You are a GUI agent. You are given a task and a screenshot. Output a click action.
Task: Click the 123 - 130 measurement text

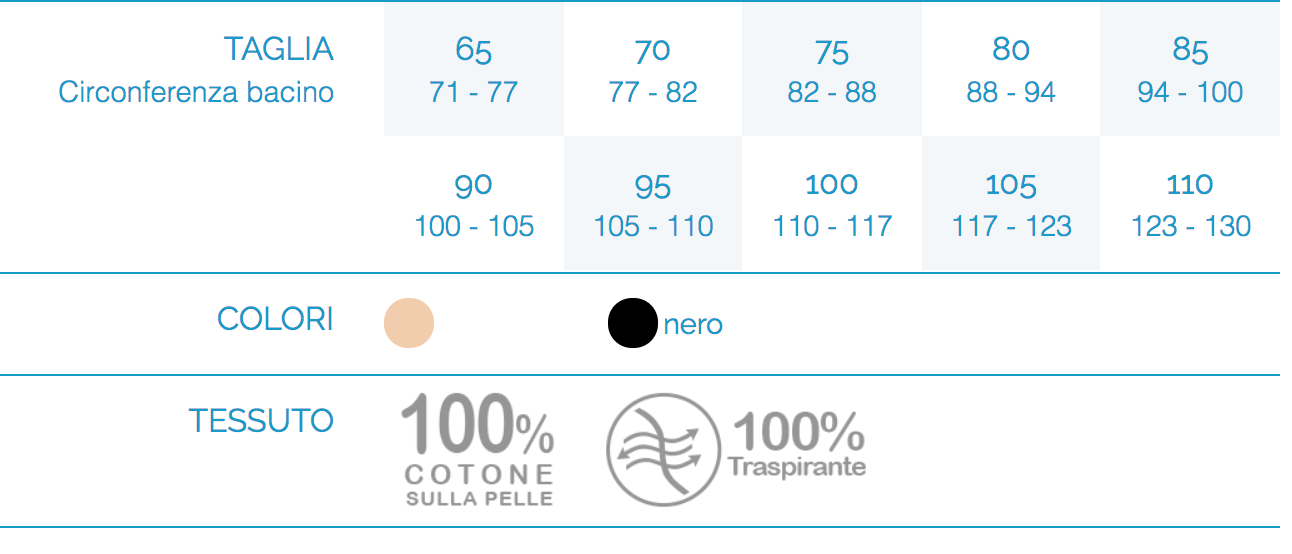(1190, 226)
